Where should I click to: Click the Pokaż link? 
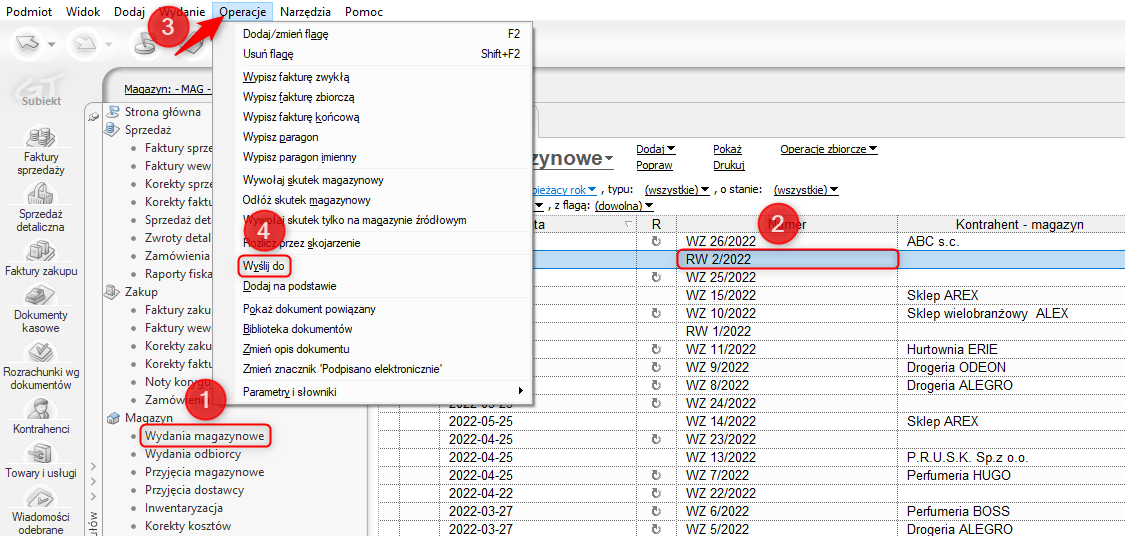point(727,149)
